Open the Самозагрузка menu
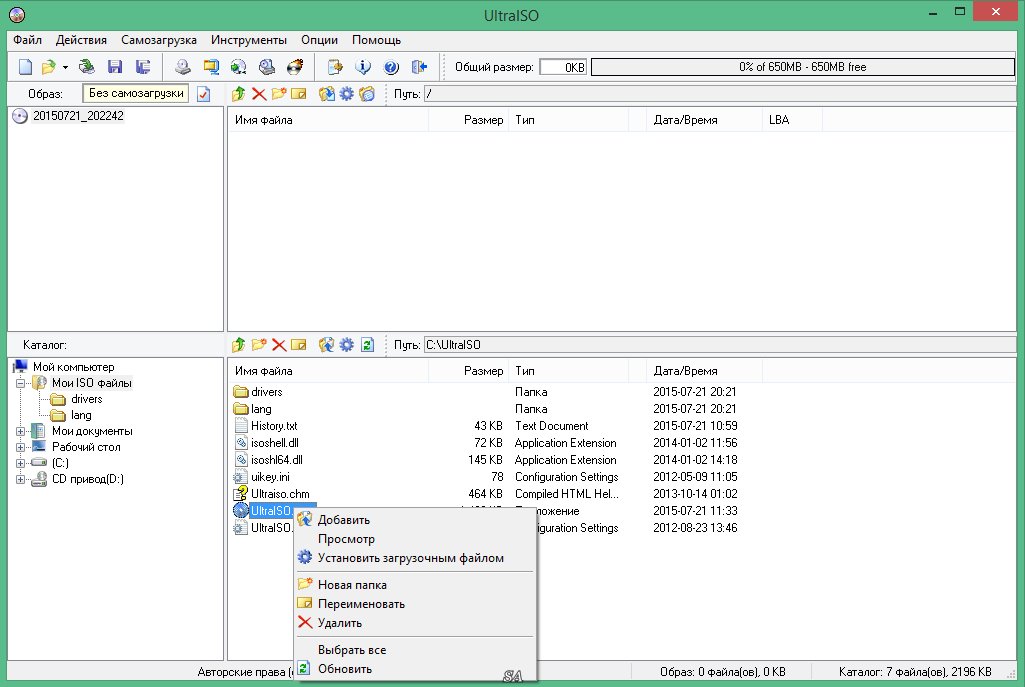The height and width of the screenshot is (687, 1025). pyautogui.click(x=159, y=40)
